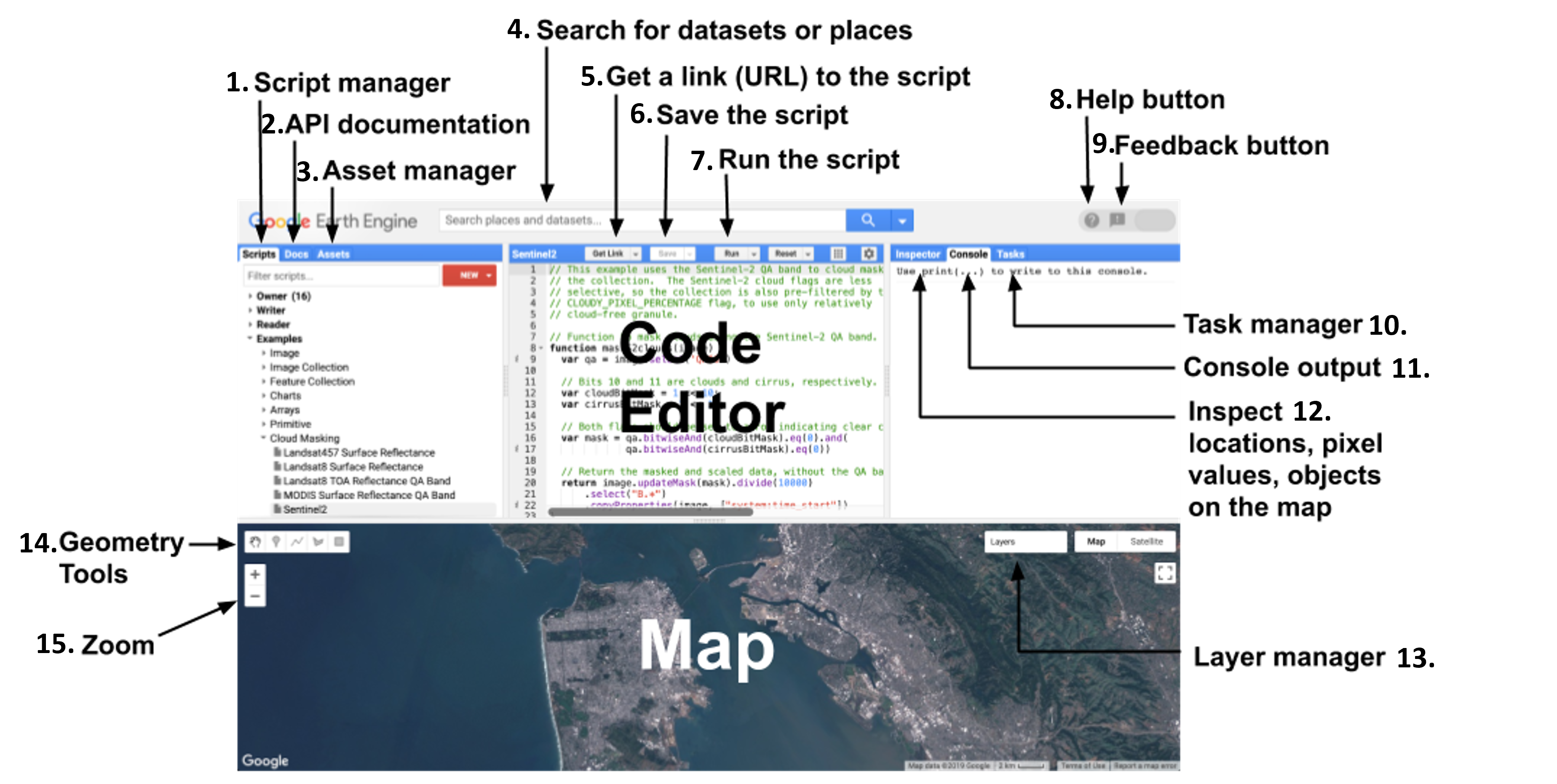Click the zoom in icon on map

(x=255, y=576)
